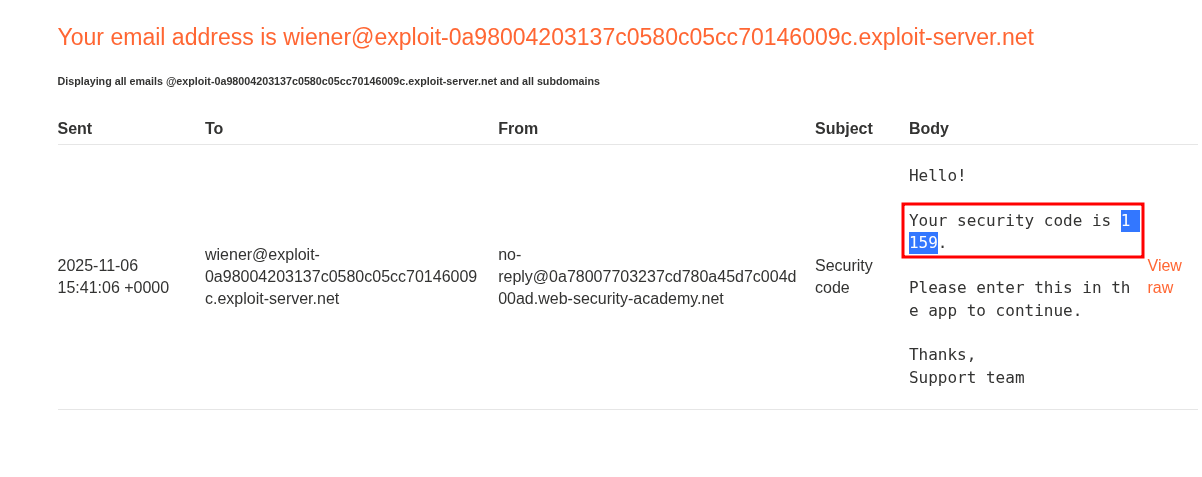The height and width of the screenshot is (477, 1202).
Task: Click the Sent column header
Action: pos(75,129)
